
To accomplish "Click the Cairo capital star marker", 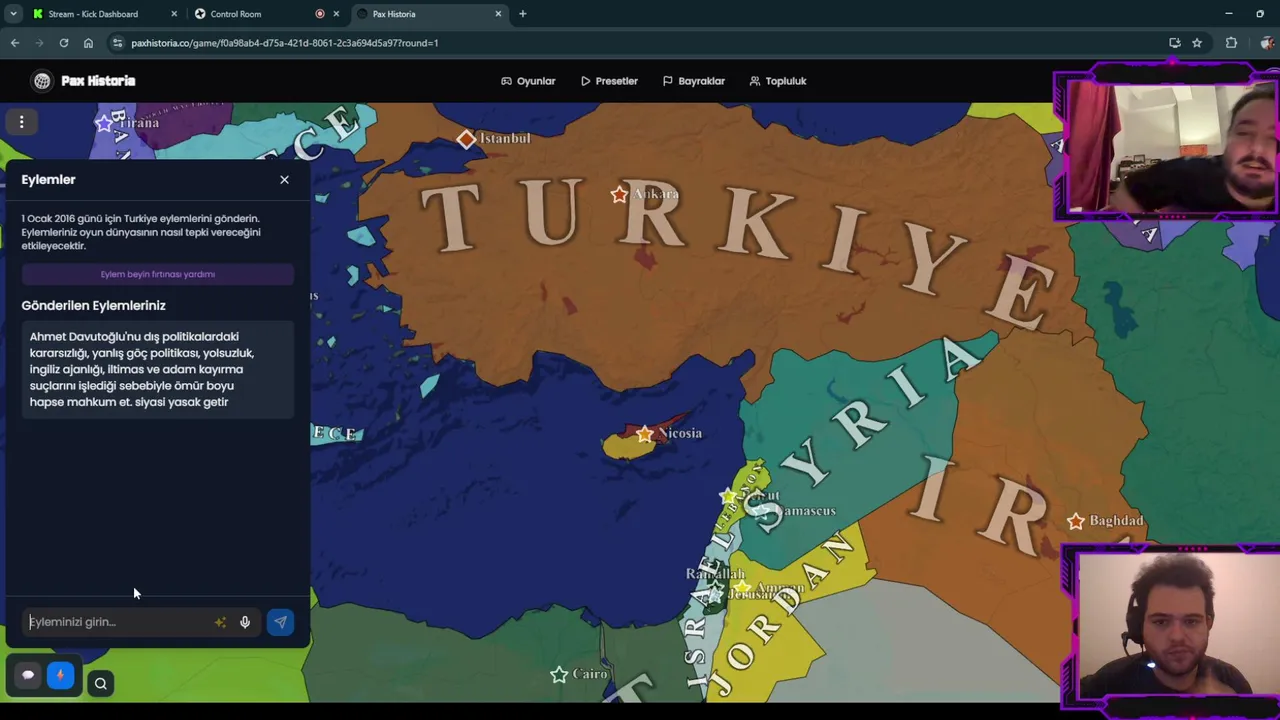I will click(x=559, y=675).
